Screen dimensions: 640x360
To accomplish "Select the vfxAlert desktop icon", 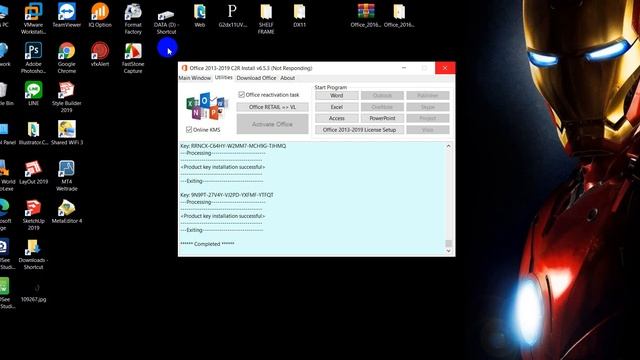I will (x=100, y=54).
